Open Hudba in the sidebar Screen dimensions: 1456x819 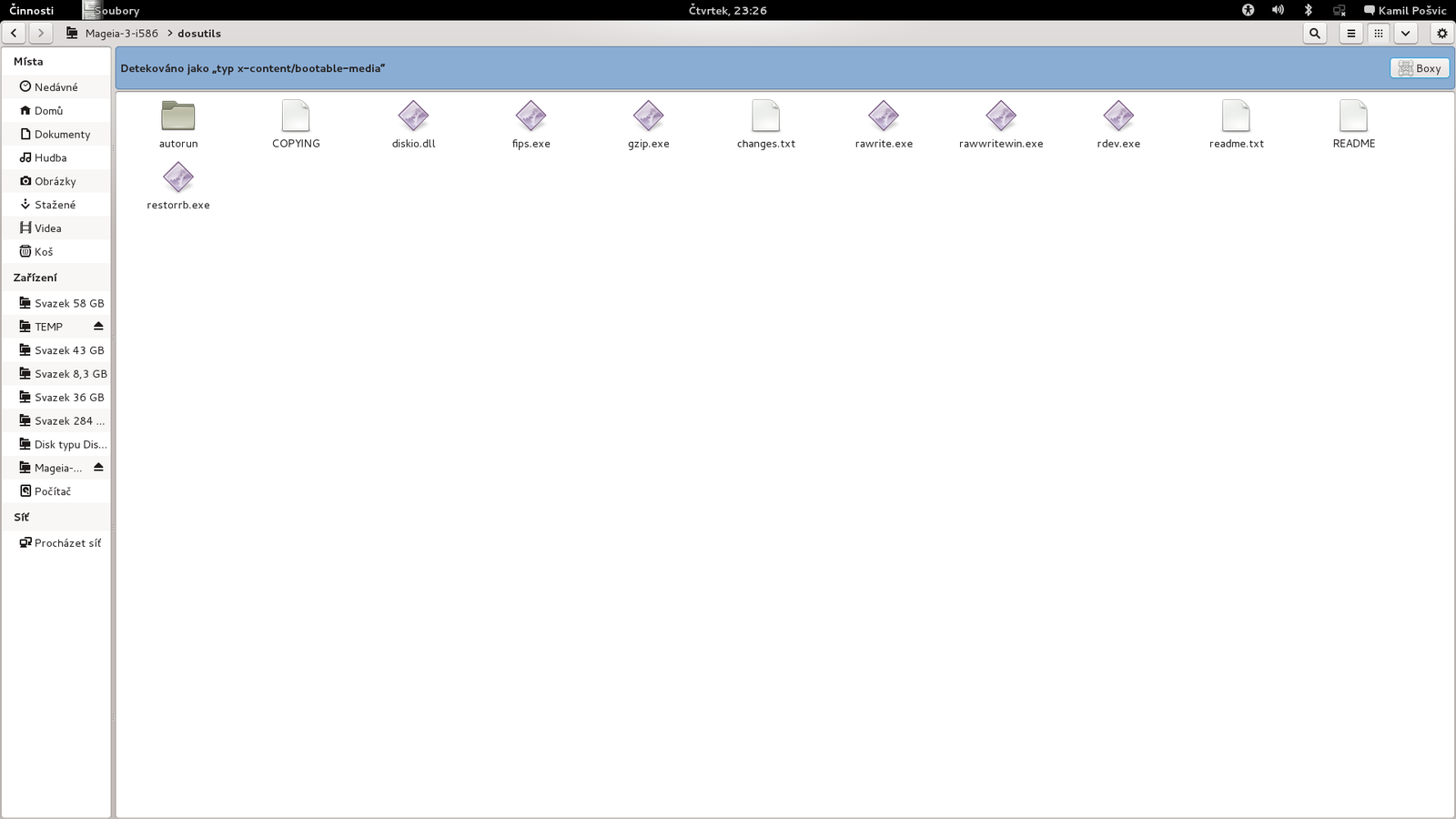56,157
